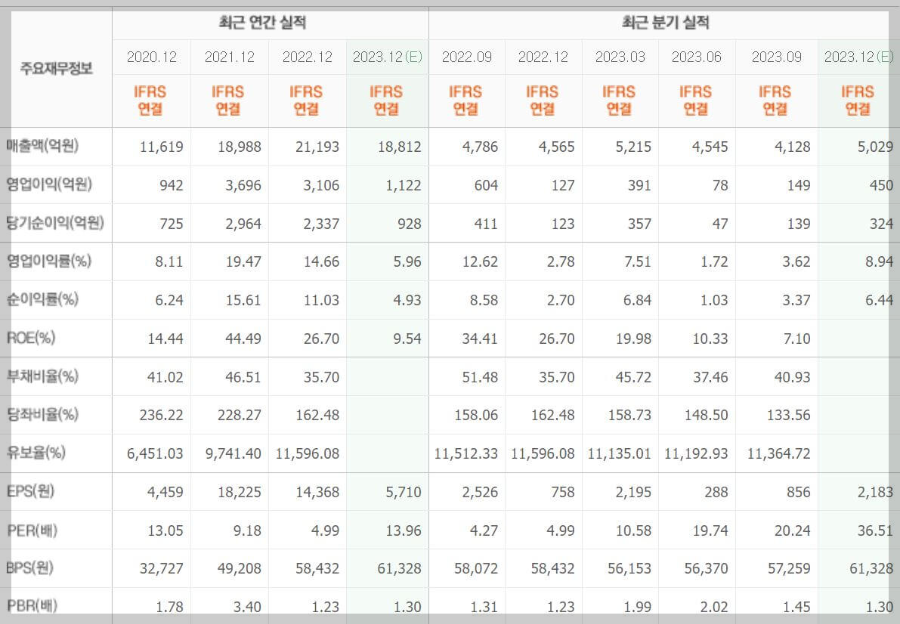
Task: Select the 최근 연간 실적 header
Action: click(262, 23)
